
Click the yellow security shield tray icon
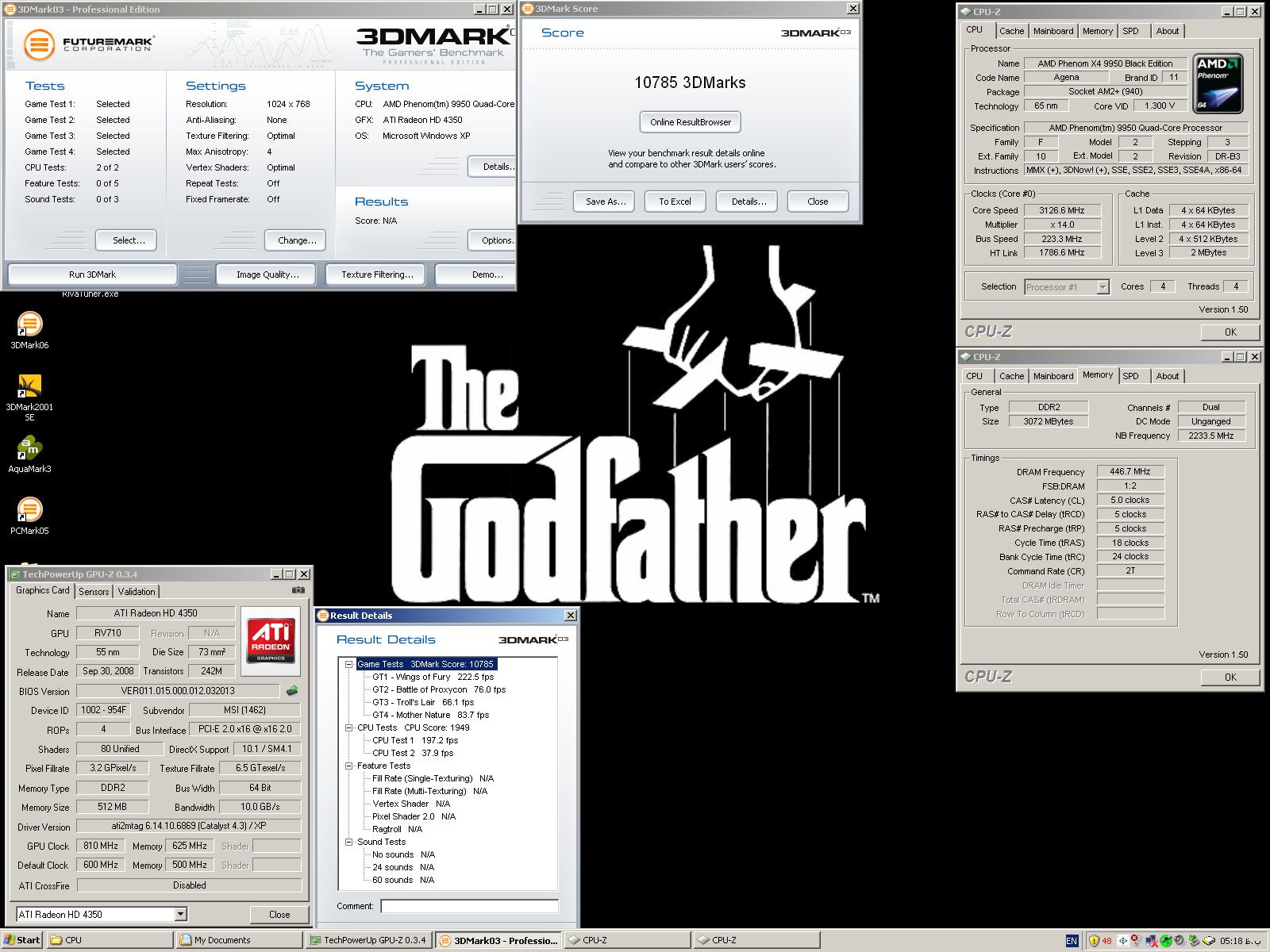click(1094, 940)
